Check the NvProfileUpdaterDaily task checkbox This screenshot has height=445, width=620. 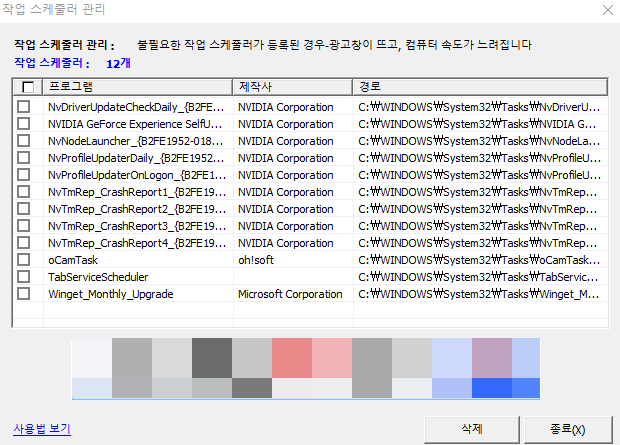tap(24, 157)
